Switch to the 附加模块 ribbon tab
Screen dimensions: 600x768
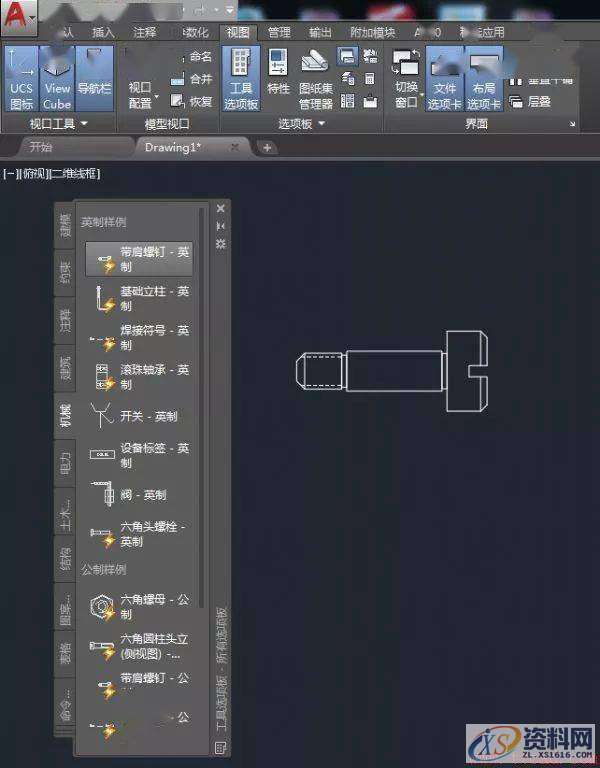(x=373, y=32)
